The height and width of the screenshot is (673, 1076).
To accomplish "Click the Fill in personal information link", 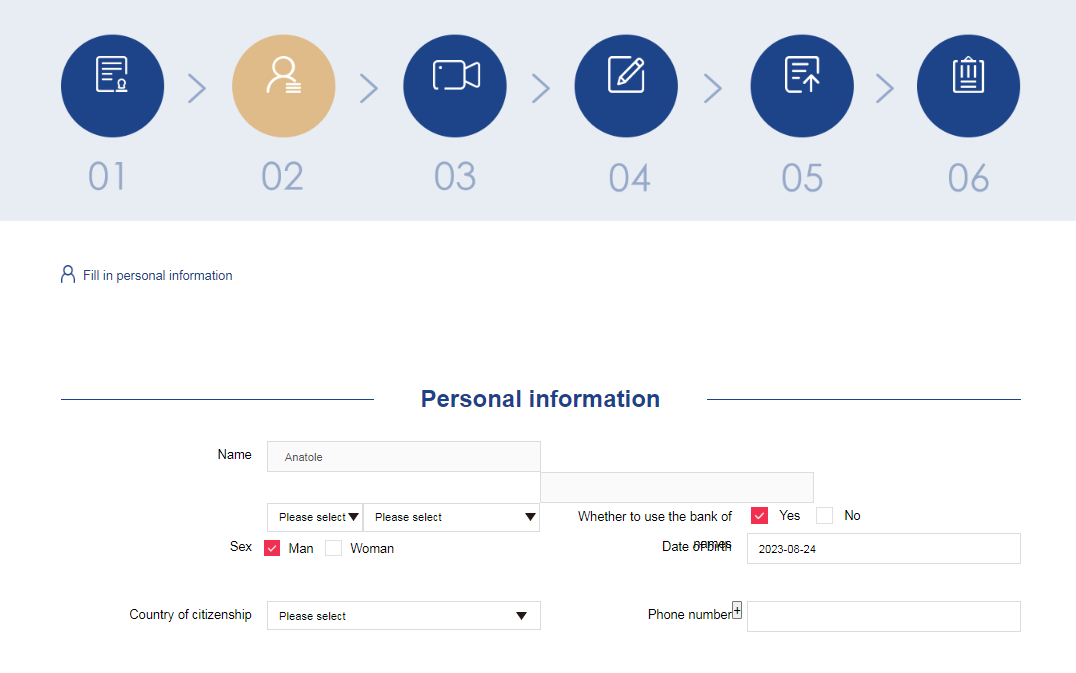I will [158, 275].
